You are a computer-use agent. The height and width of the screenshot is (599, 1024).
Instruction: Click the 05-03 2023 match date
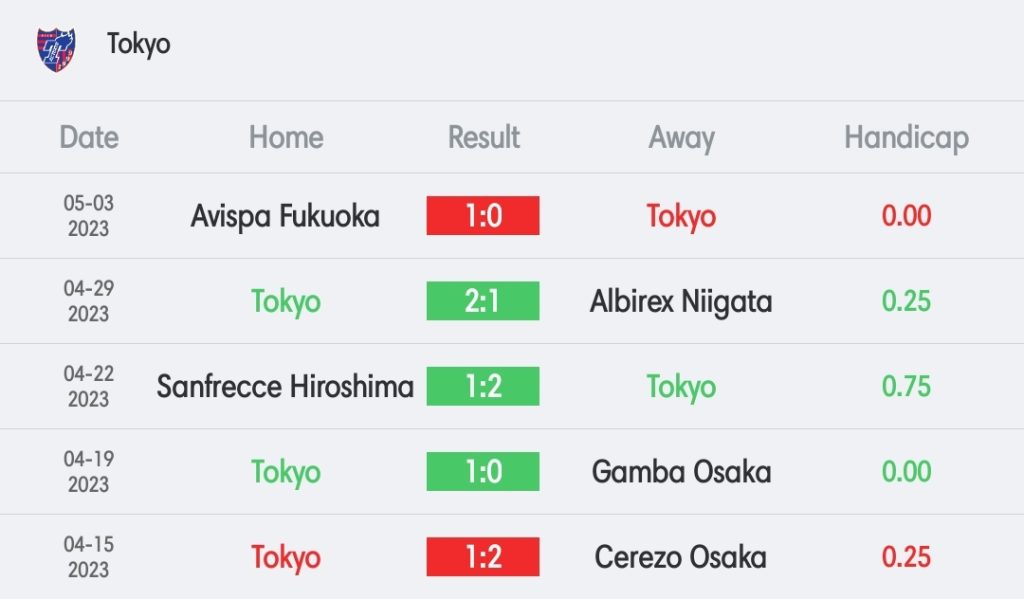89,216
